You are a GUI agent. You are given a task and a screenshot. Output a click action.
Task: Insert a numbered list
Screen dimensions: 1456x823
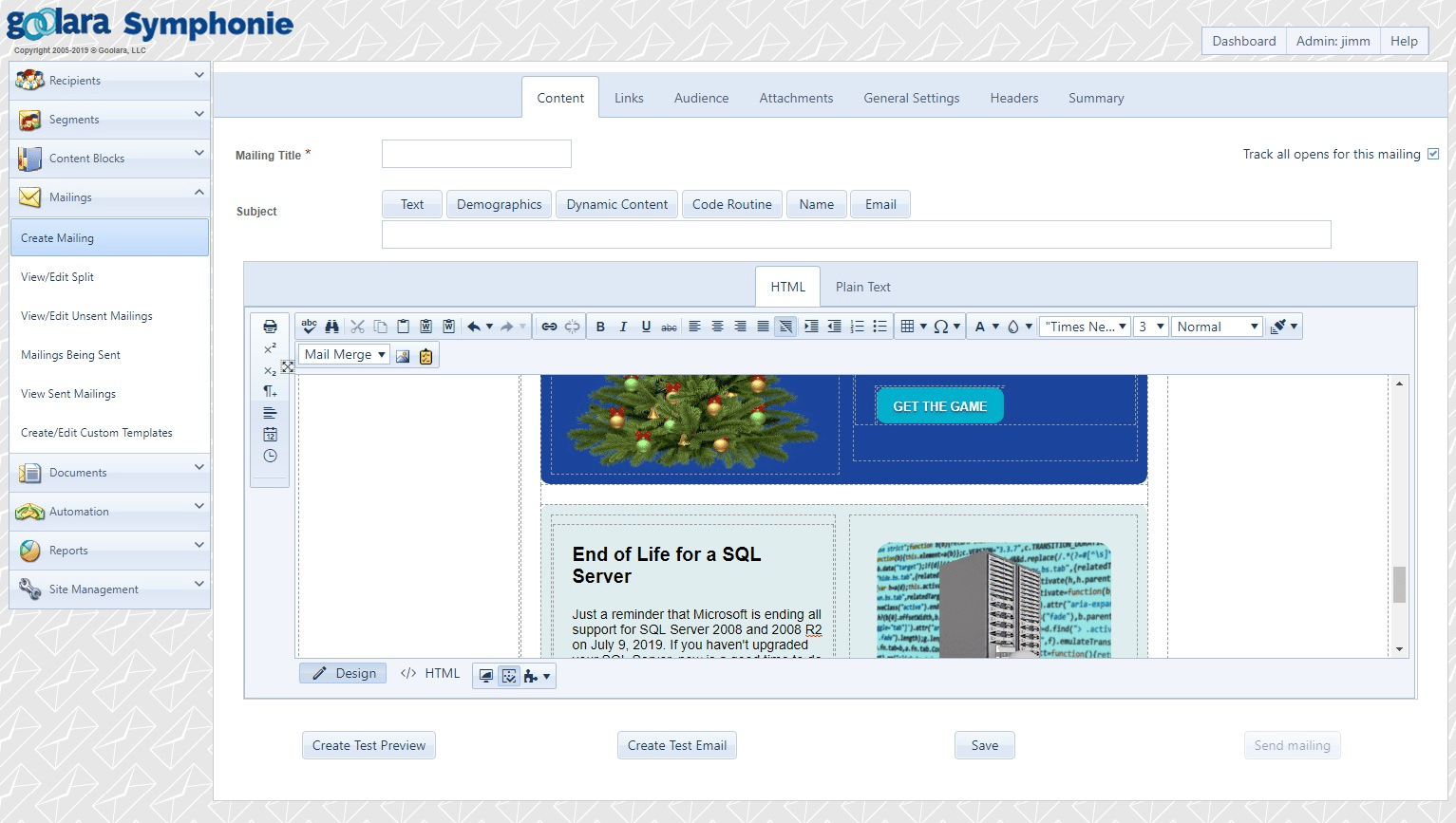click(x=857, y=327)
